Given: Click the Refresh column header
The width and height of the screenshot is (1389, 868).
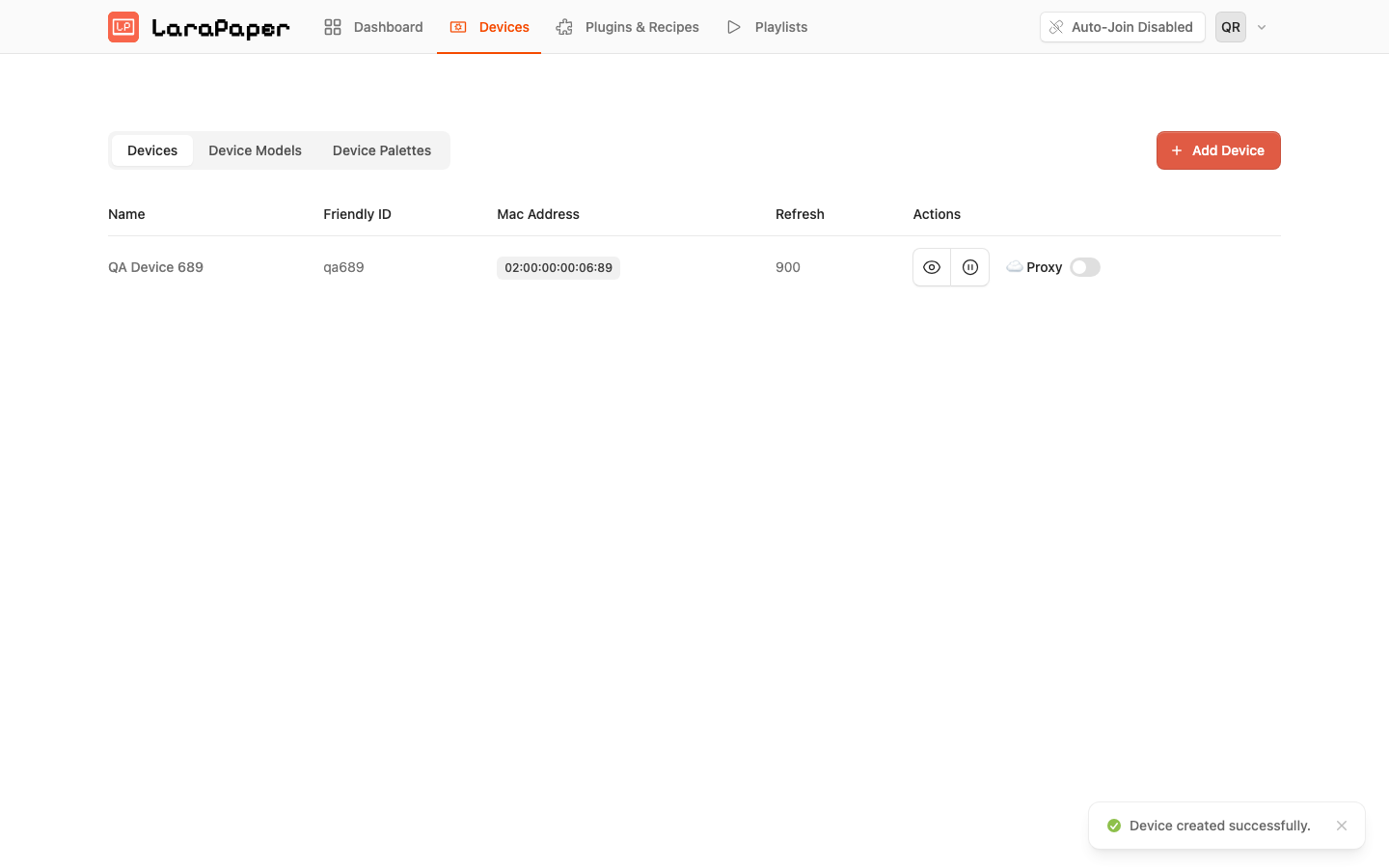Looking at the screenshot, I should pos(800,214).
